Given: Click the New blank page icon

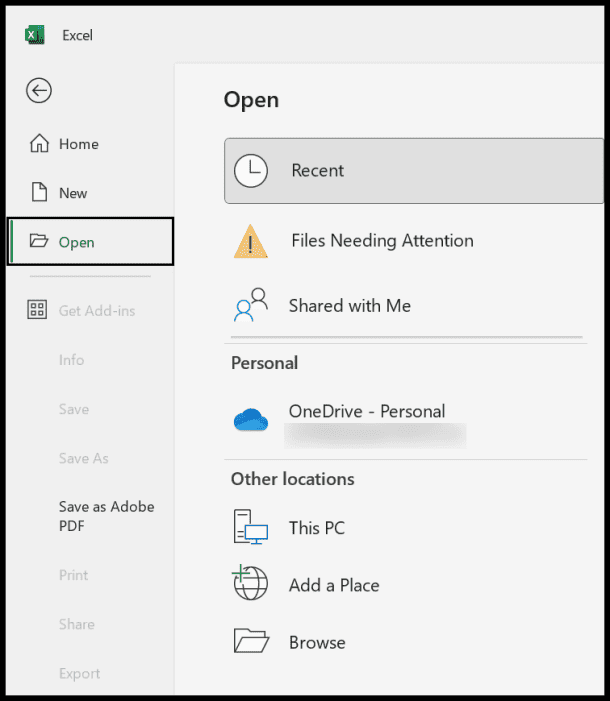Looking at the screenshot, I should pyautogui.click(x=39, y=193).
